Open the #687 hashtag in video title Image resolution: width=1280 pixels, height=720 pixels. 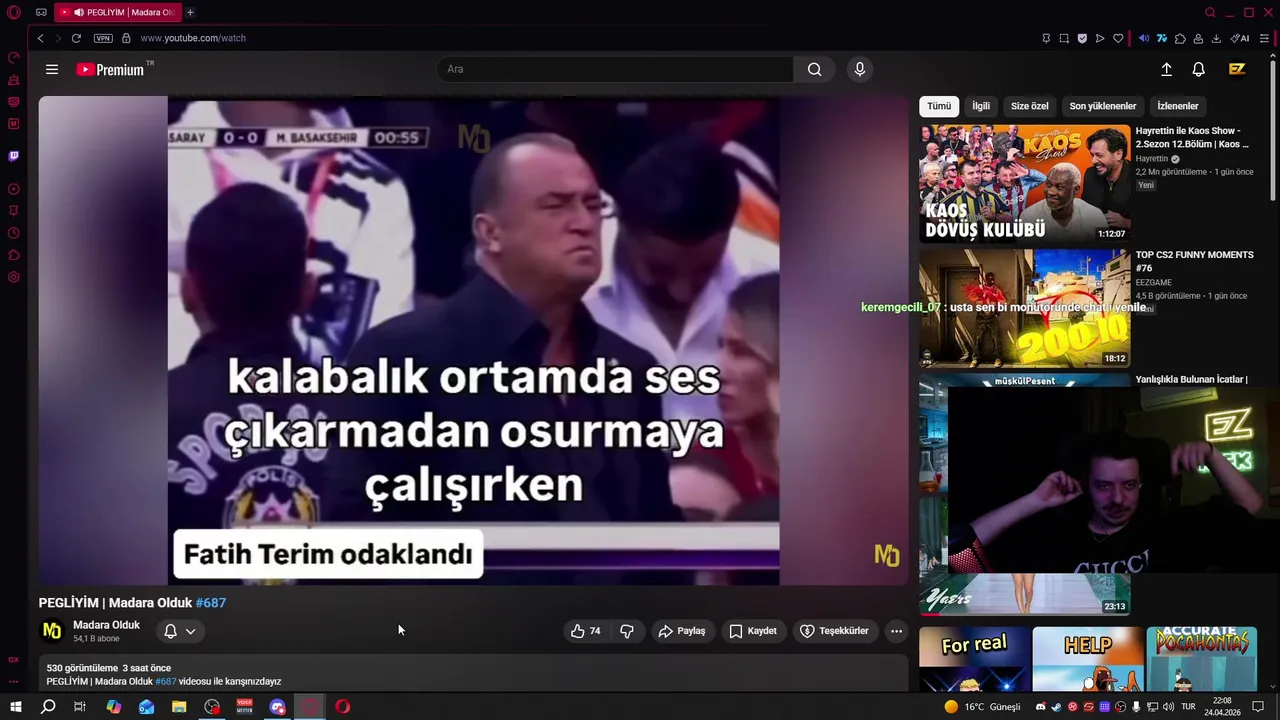[211, 603]
